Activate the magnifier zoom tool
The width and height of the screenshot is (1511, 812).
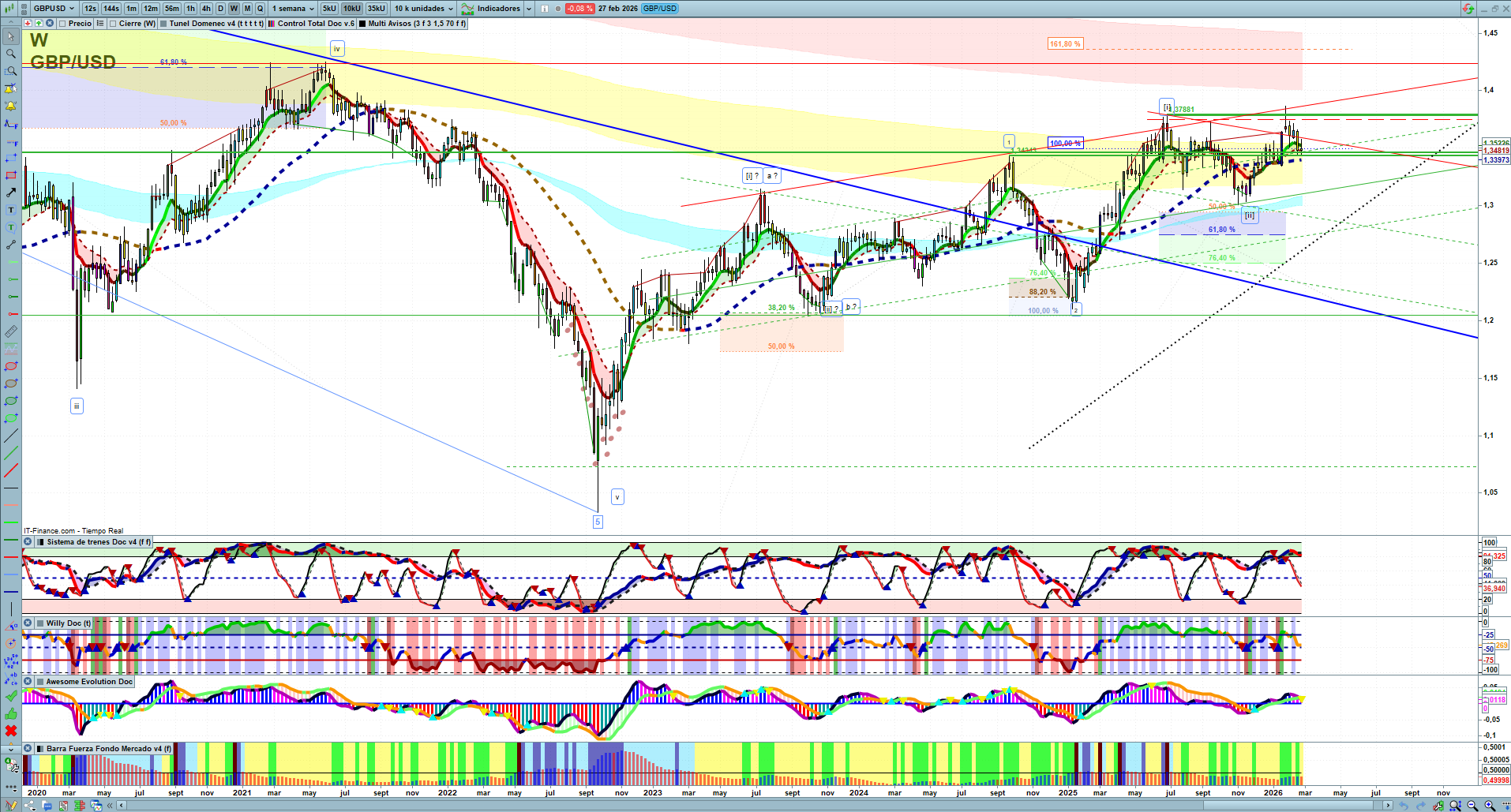tap(11, 54)
